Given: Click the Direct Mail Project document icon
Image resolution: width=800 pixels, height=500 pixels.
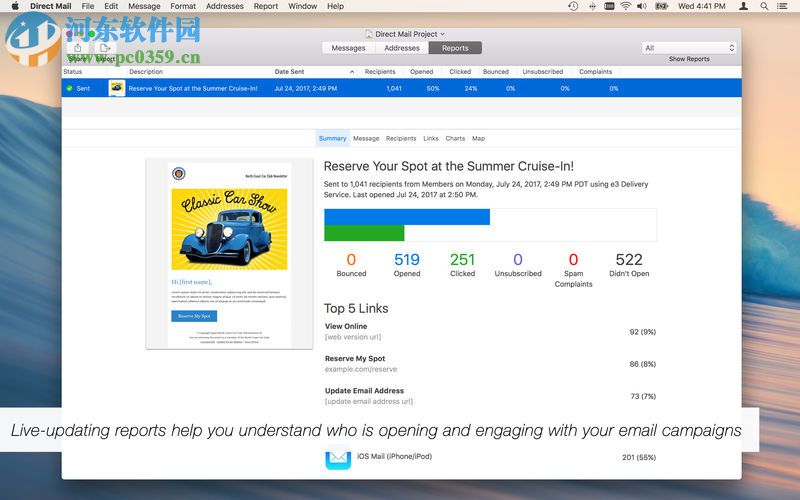Looking at the screenshot, I should (x=369, y=34).
